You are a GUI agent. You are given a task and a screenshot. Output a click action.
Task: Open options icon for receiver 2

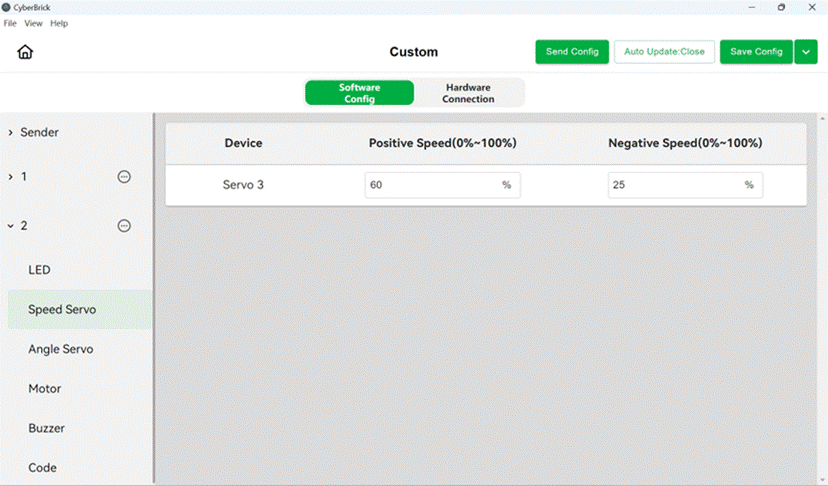click(x=124, y=226)
